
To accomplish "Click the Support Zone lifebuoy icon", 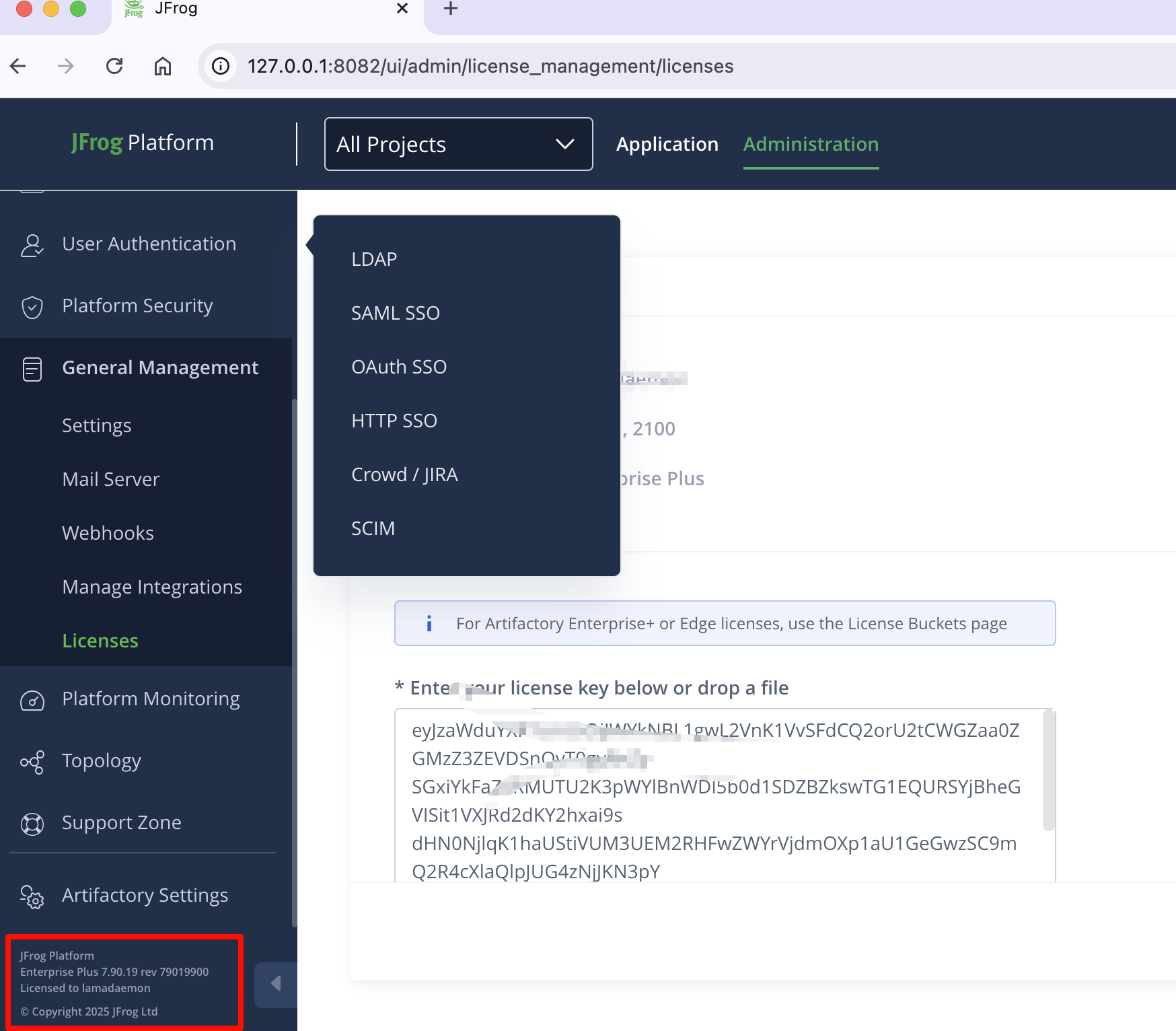I will pyautogui.click(x=32, y=824).
